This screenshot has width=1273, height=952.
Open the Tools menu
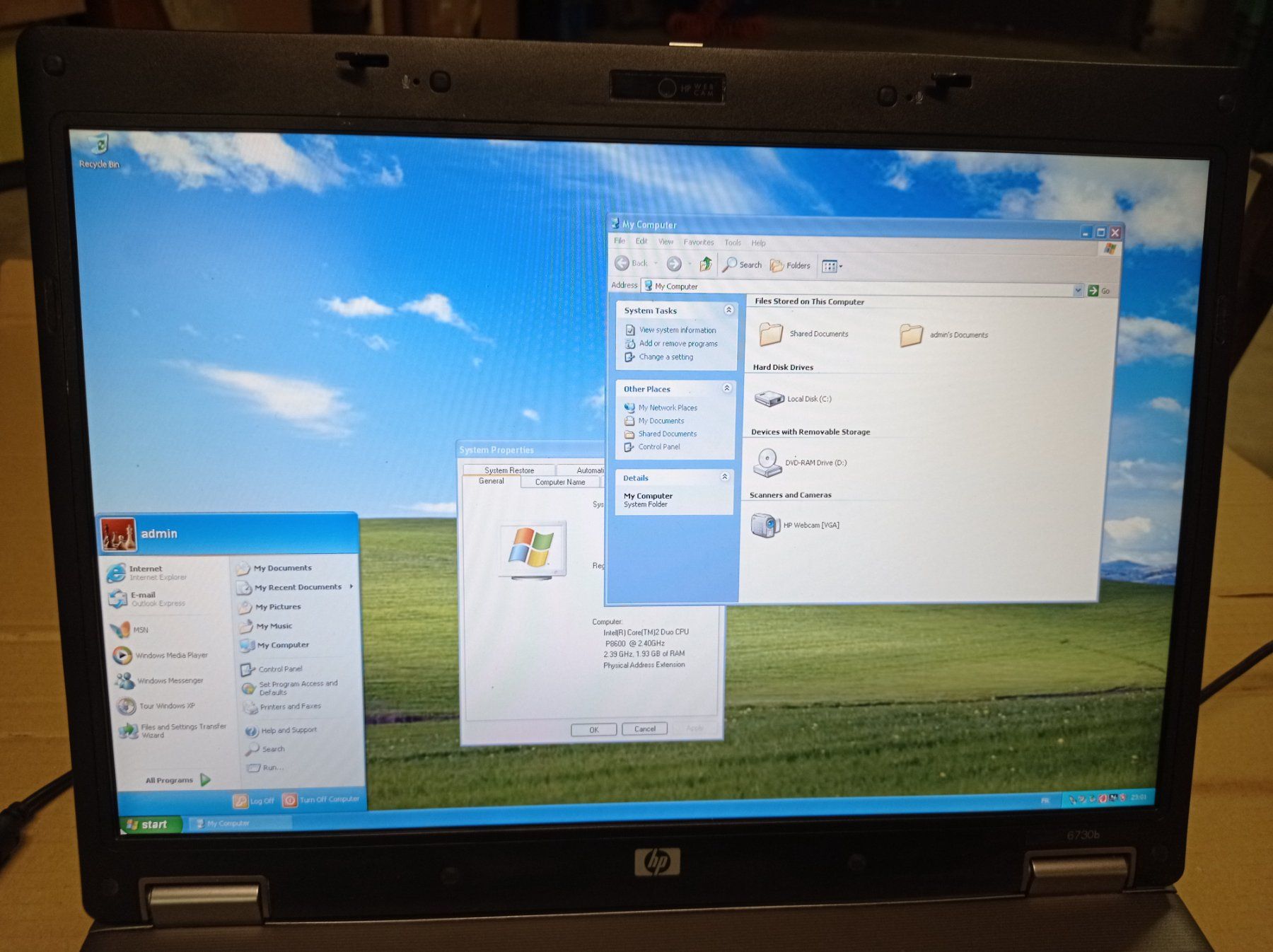[x=733, y=243]
